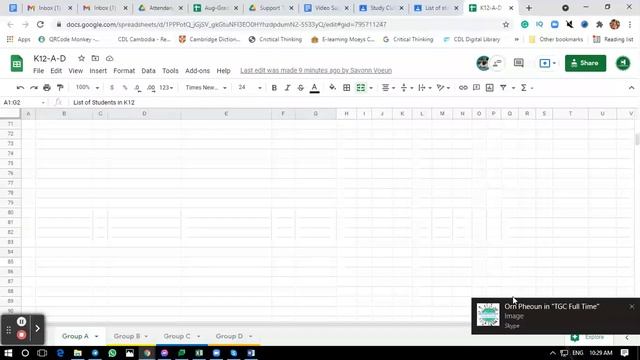
Task: Check the cloud document status icon
Action: click(109, 58)
